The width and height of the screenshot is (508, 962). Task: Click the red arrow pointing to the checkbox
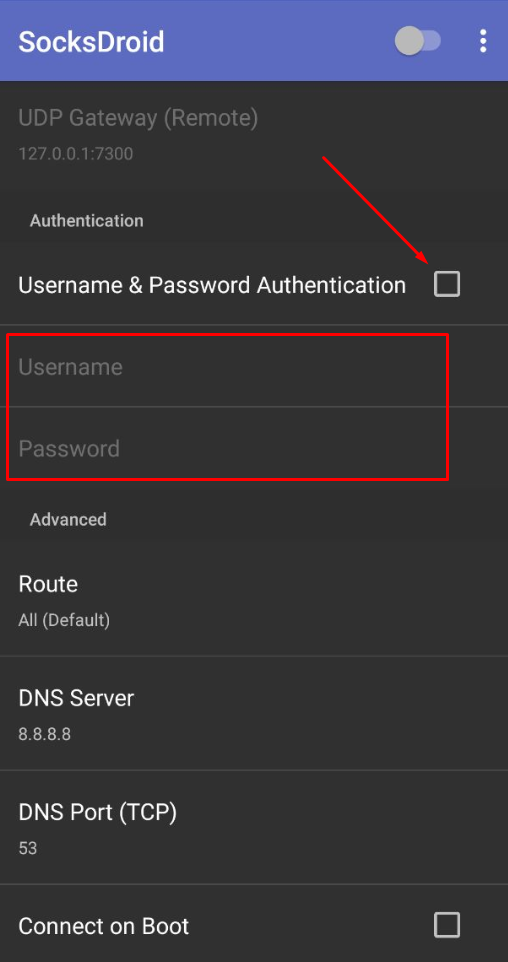click(375, 210)
